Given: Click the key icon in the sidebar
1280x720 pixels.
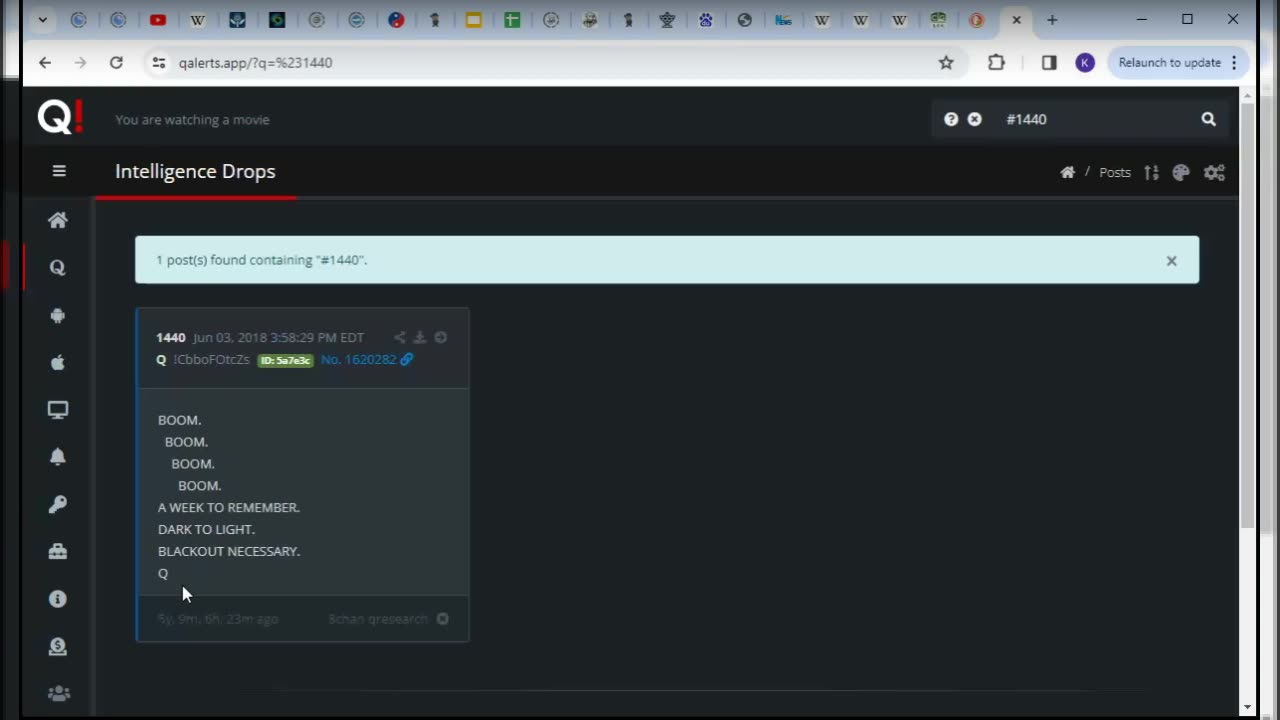Looking at the screenshot, I should click(58, 504).
